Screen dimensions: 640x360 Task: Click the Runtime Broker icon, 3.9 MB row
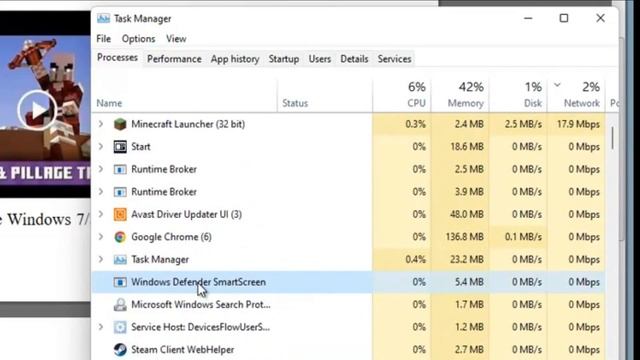tap(120, 192)
